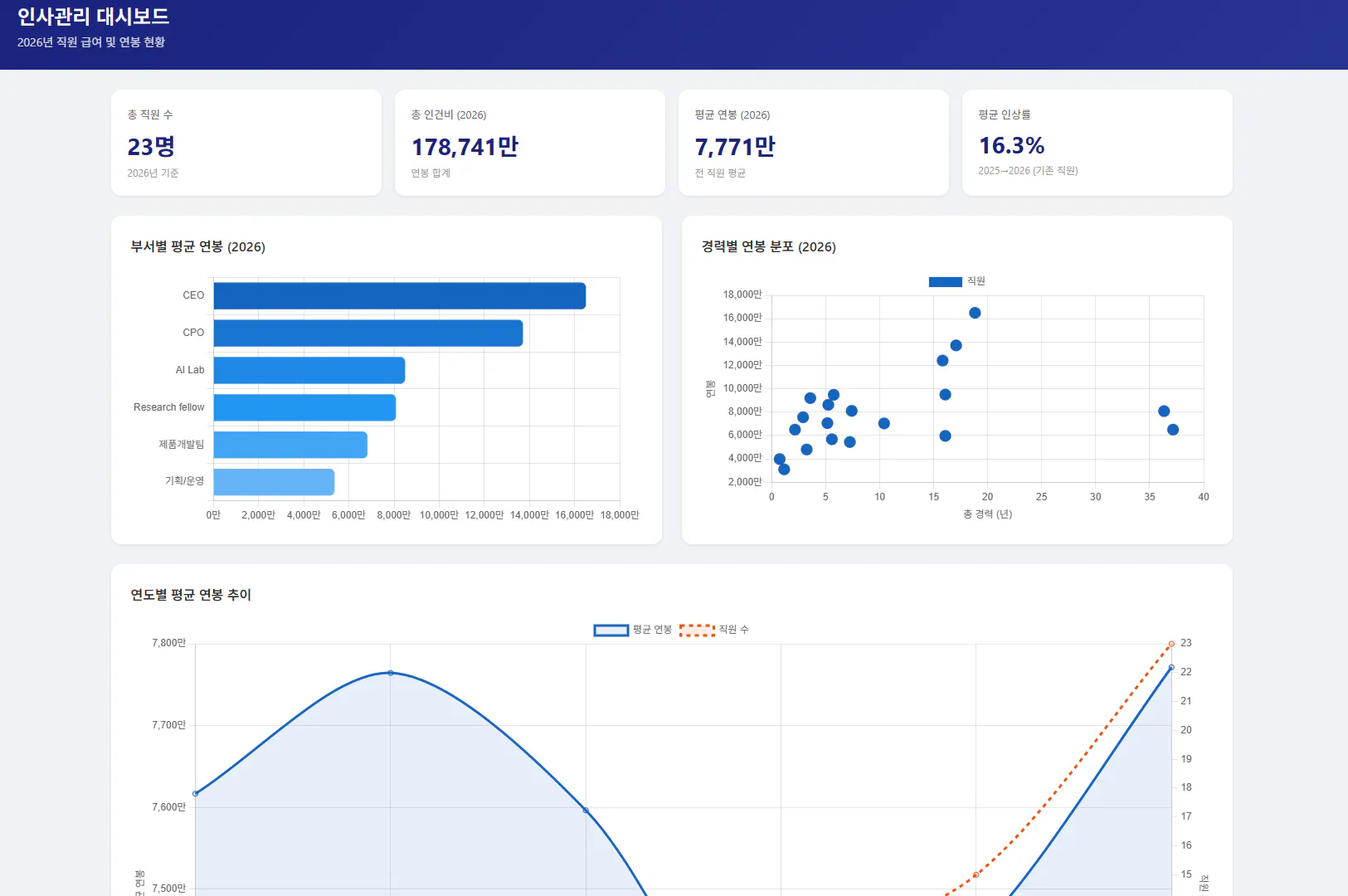Click the 기획/운영 bar
This screenshot has width=1348, height=896.
(274, 481)
